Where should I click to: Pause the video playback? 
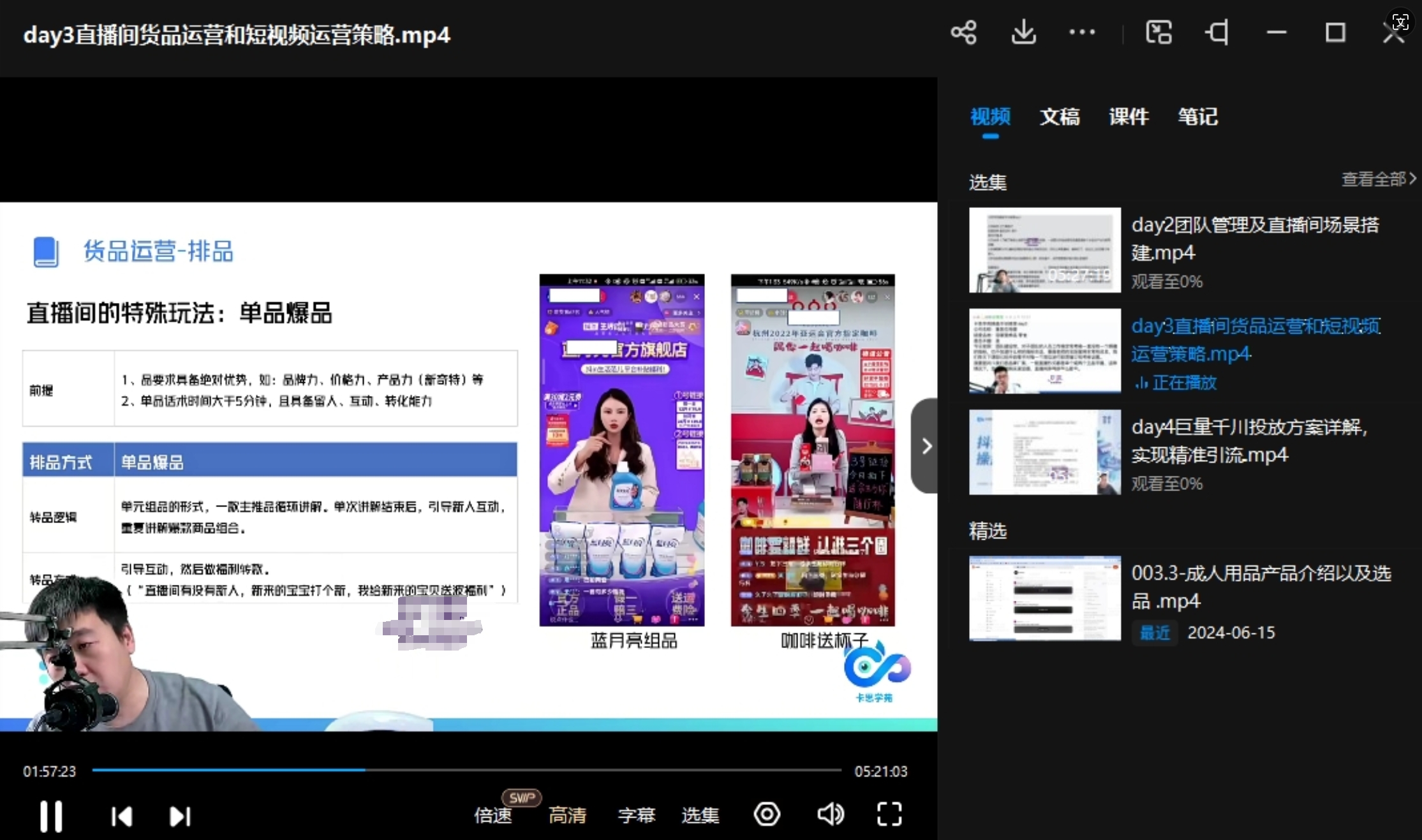coord(51,816)
